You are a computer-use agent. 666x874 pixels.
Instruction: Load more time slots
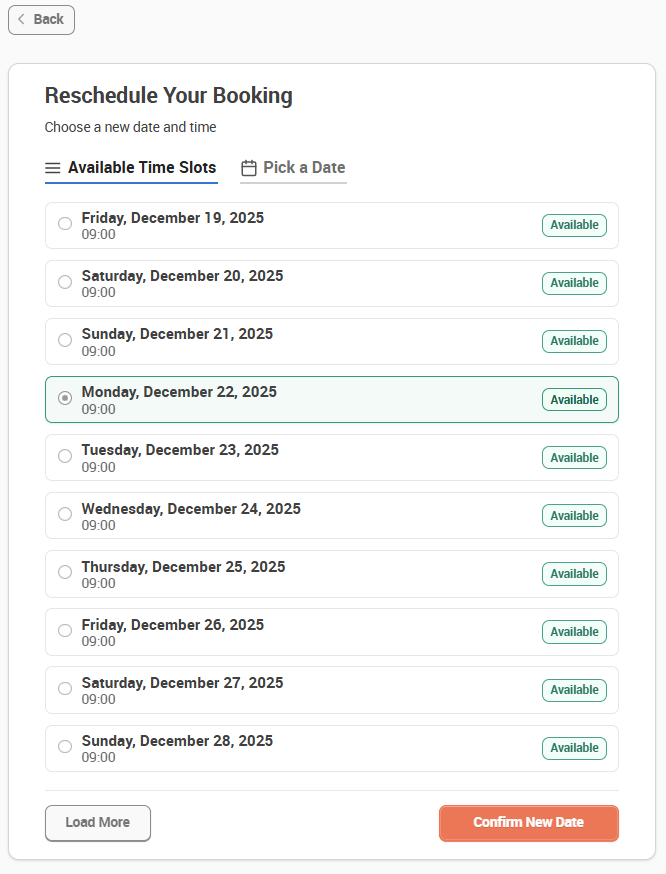[x=98, y=823]
